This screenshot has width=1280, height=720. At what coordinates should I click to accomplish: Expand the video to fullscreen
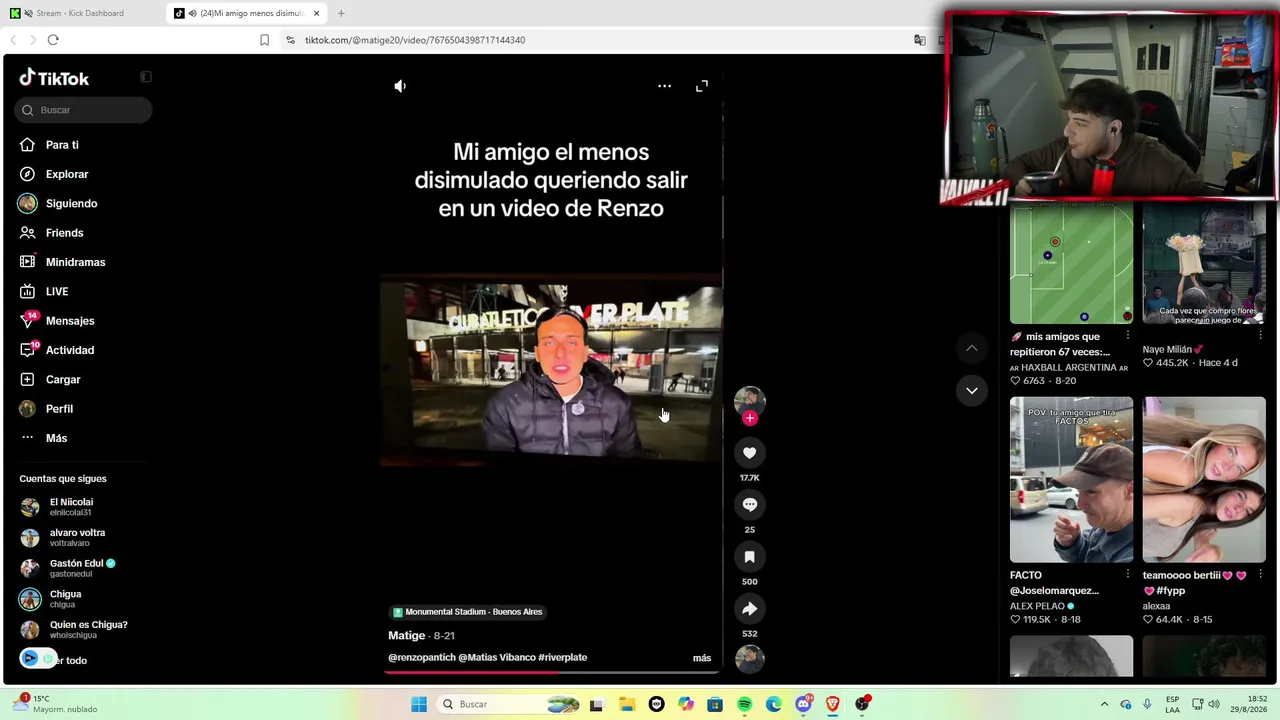point(702,86)
